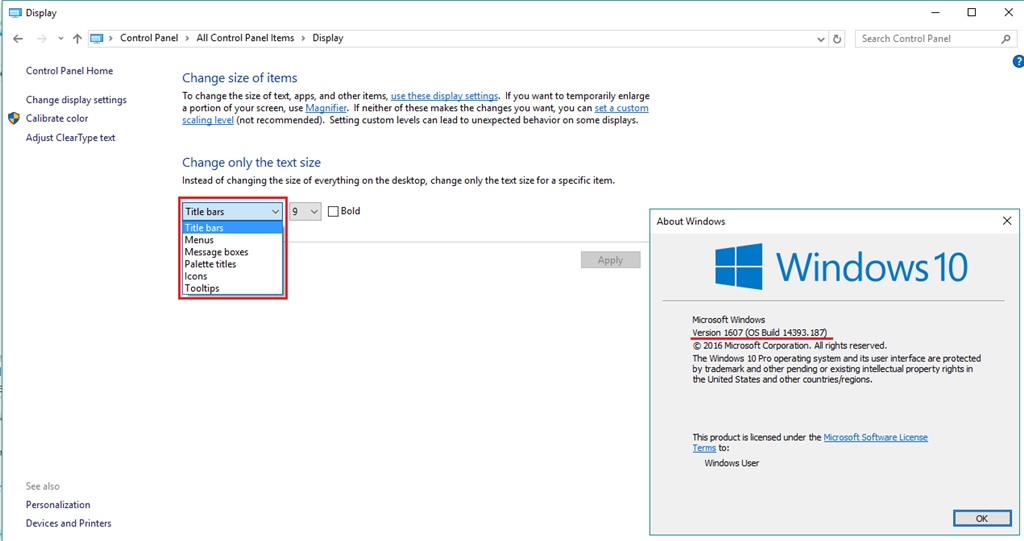This screenshot has width=1024, height=541.
Task: Select Message boxes in the list
Action: point(232,252)
